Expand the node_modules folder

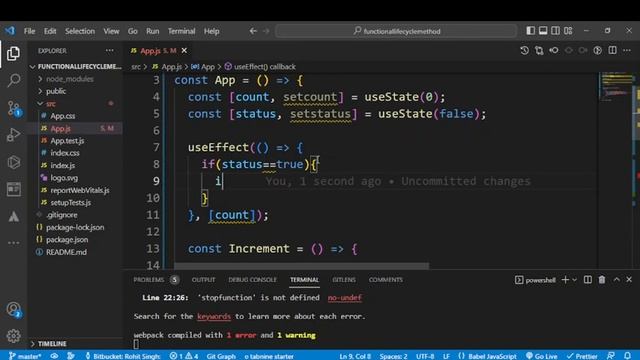coord(76,79)
